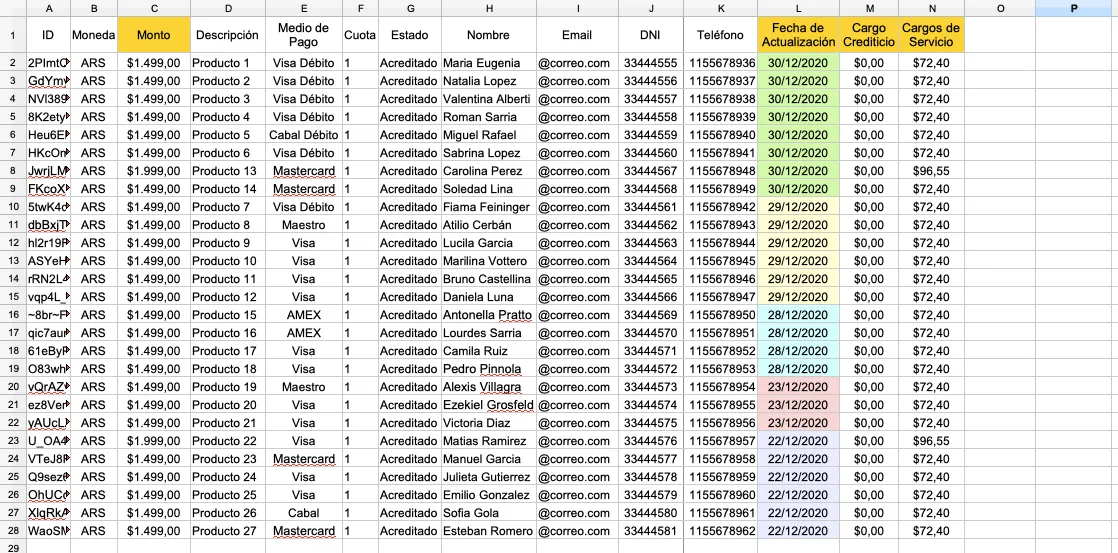Select row 8 header number
This screenshot has width=1118, height=553.
[13, 171]
